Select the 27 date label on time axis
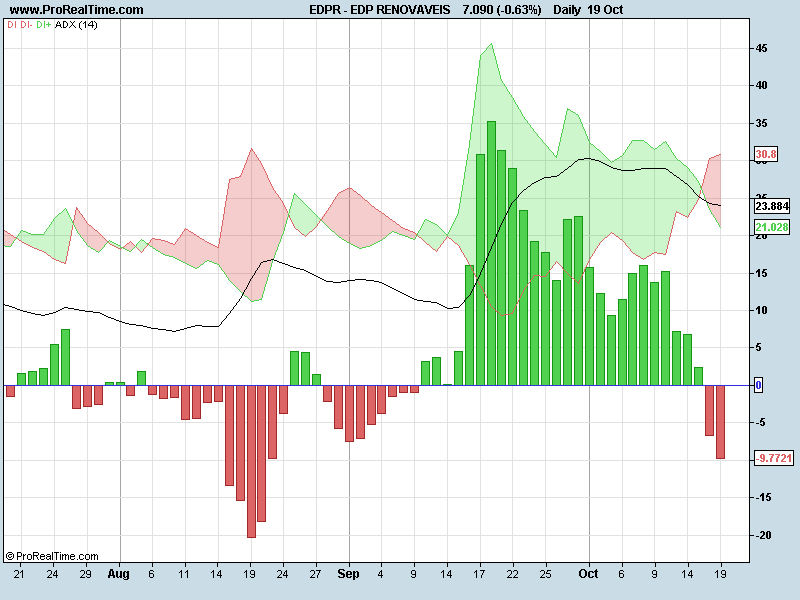800x600 pixels. (315, 574)
